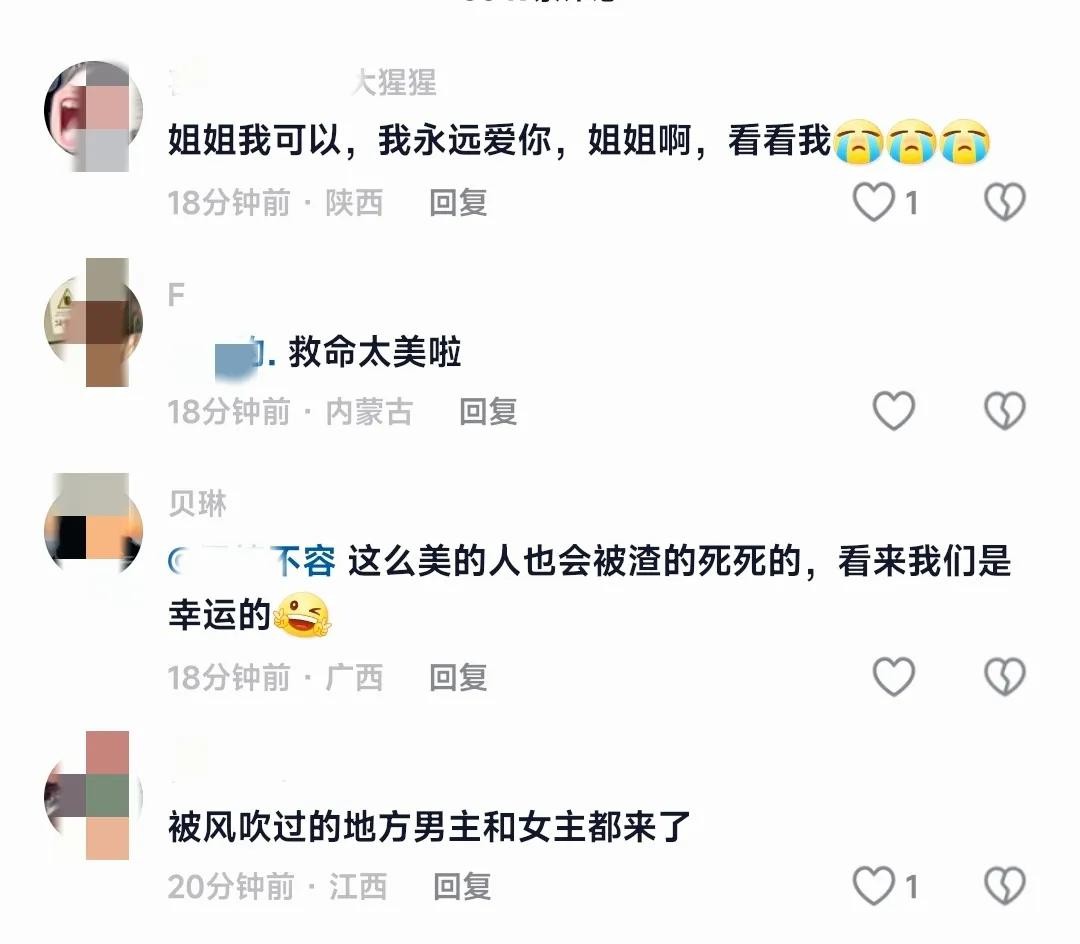Open user F's profile name
Viewport: 1080px width, 944px height.
tap(176, 295)
